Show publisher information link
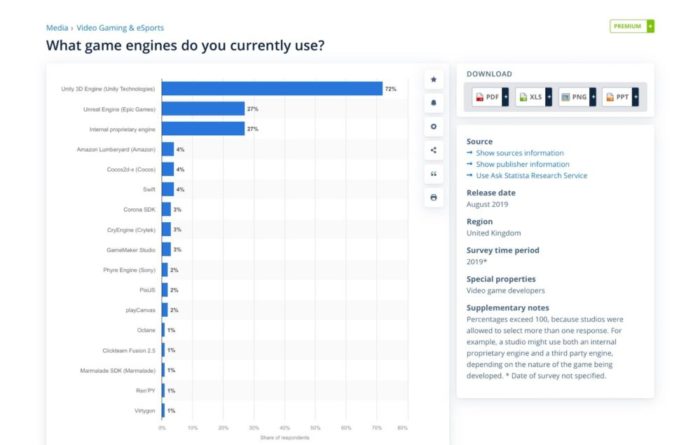This screenshot has height=445, width=700. click(x=522, y=164)
